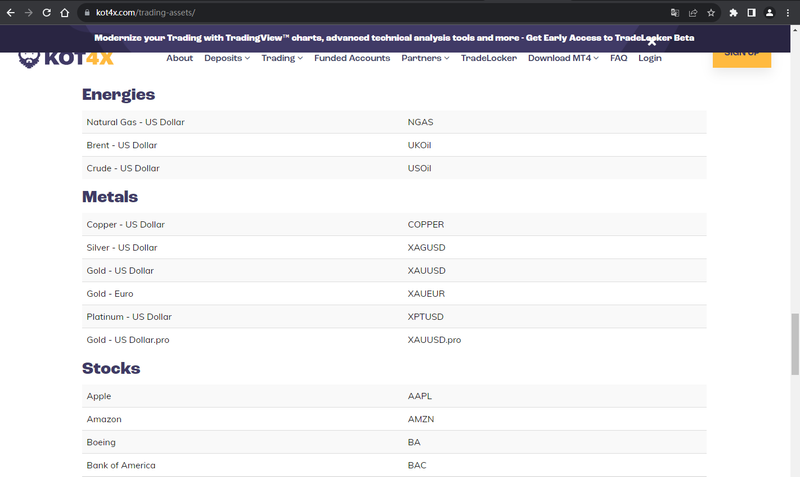Open the About page
This screenshot has height=477, width=800.
(x=180, y=58)
